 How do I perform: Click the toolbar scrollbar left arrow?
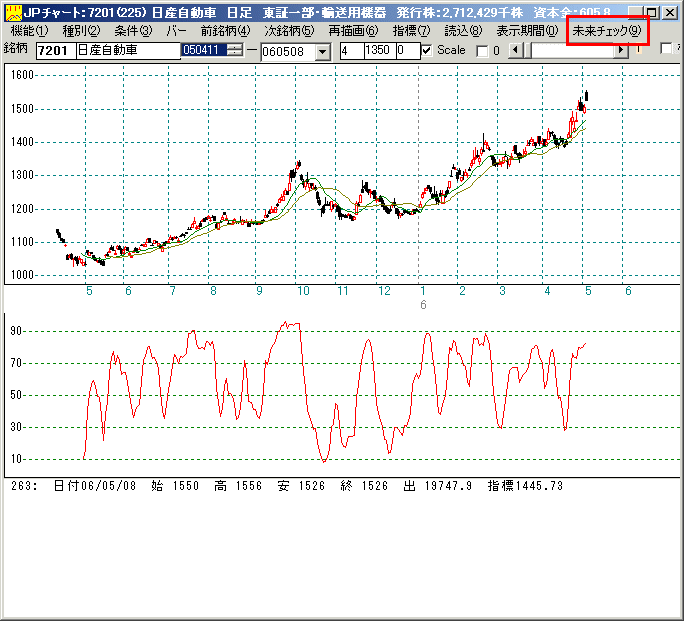click(515, 50)
